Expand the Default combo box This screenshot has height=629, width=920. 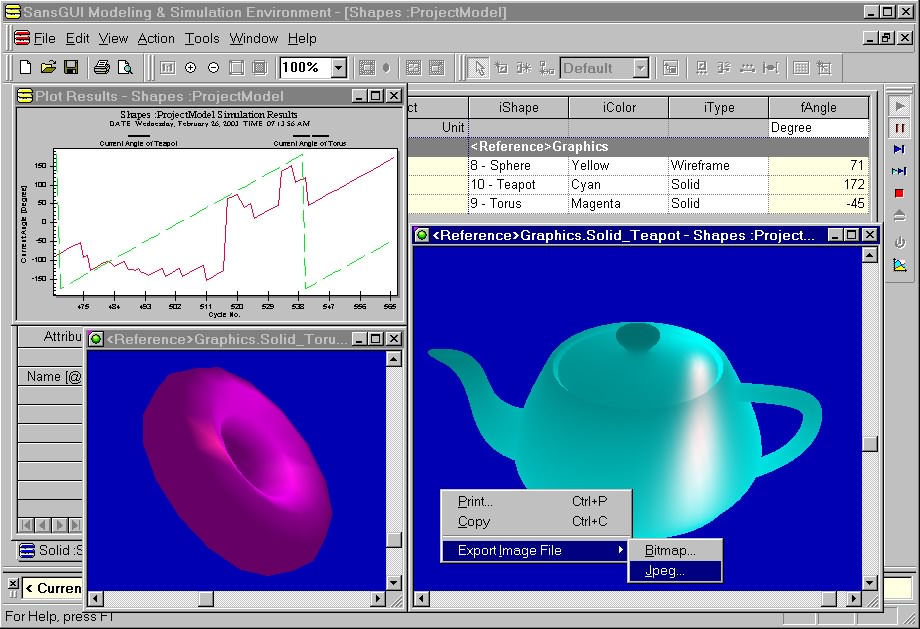tap(639, 68)
